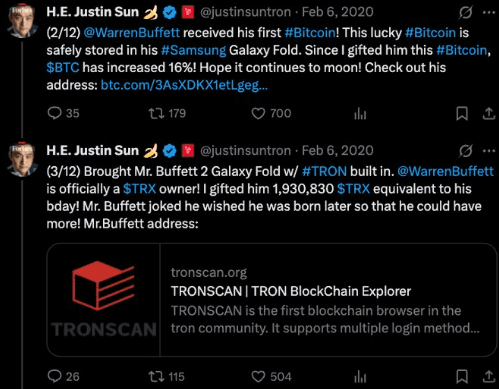Open the Grok icon on first tweet

pos(465,13)
